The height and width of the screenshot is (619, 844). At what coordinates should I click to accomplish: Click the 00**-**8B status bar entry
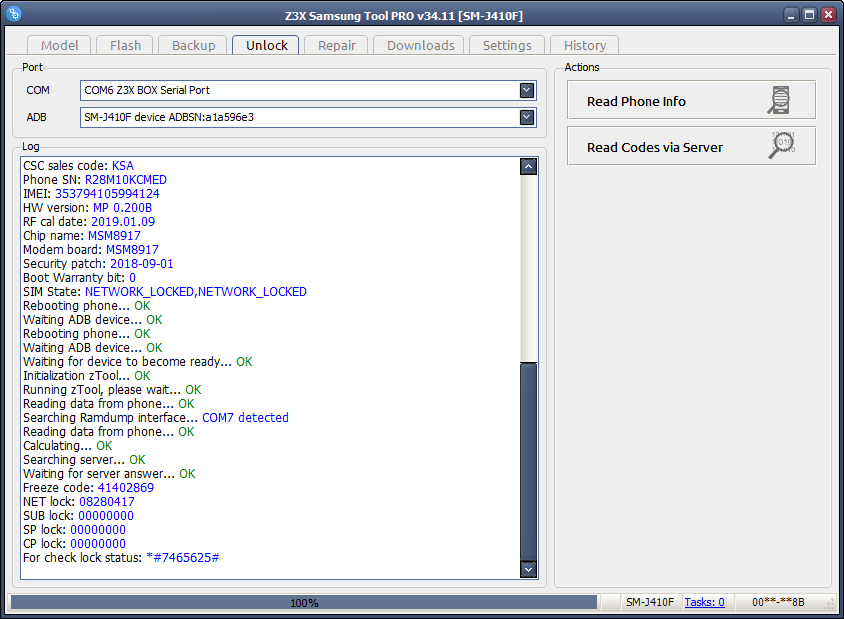coord(778,602)
